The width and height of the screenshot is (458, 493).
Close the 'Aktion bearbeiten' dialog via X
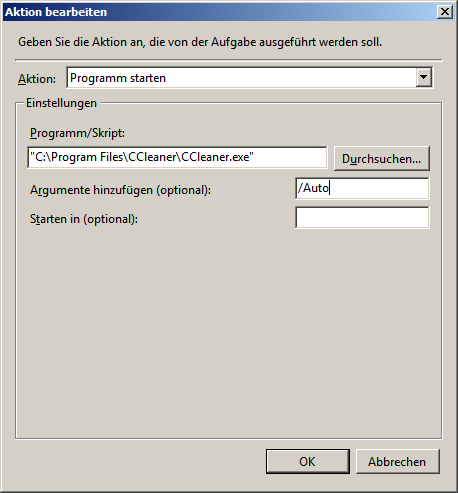(x=445, y=12)
